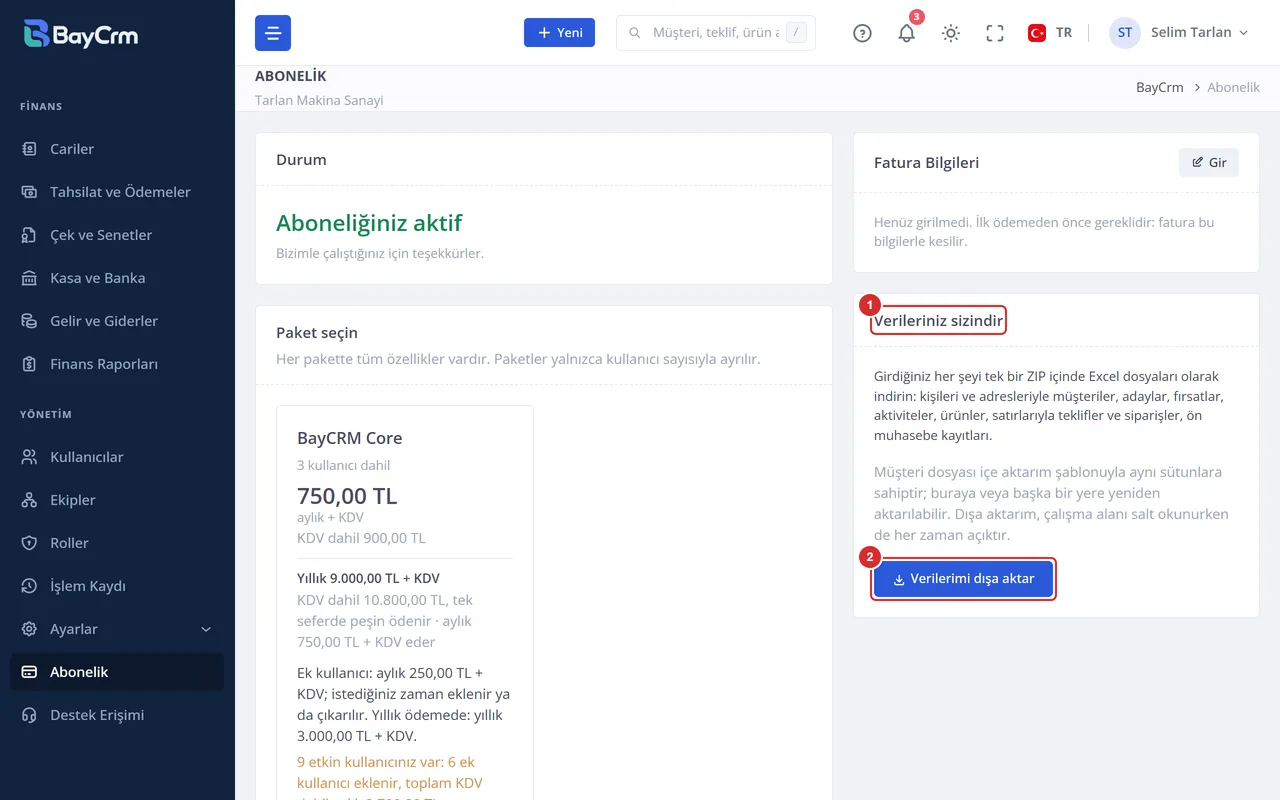Image resolution: width=1280 pixels, height=800 pixels.
Task: Follow the BayCrm breadcrumb link
Action: coord(1159,87)
